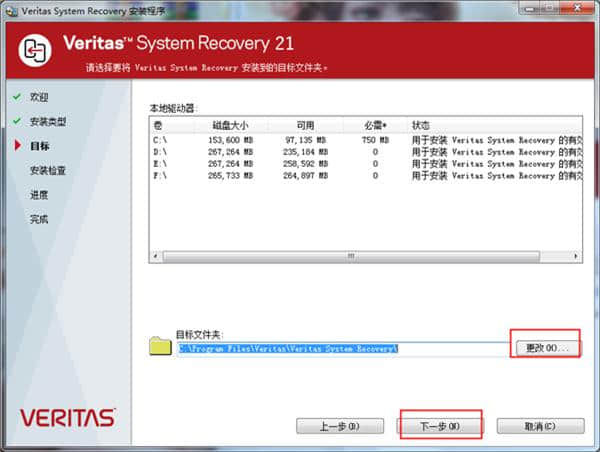Click the 磁盘大小 column header

pyautogui.click(x=232, y=126)
